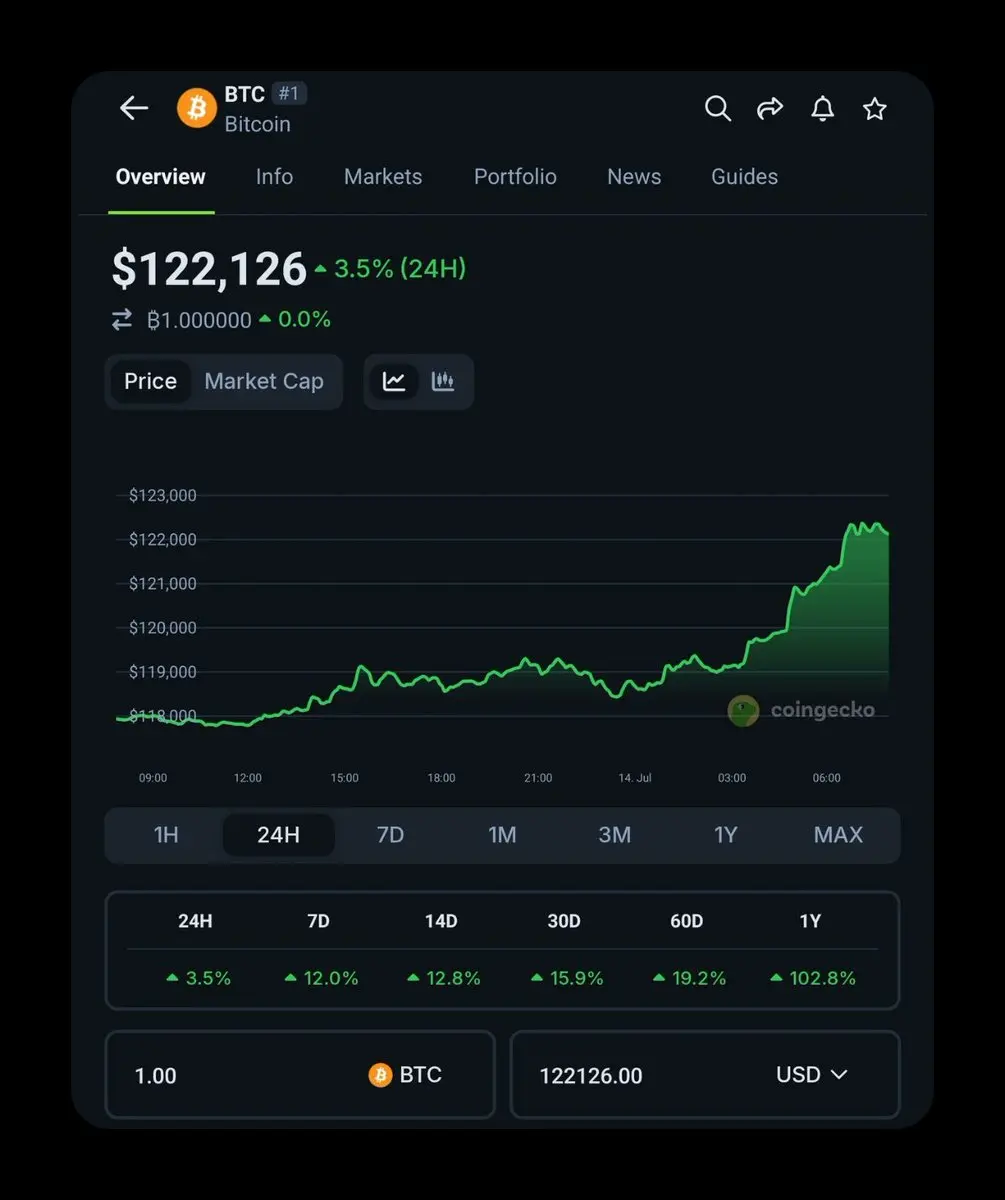Go back using the left arrow
Image resolution: width=1005 pixels, height=1200 pixels.
click(x=134, y=108)
